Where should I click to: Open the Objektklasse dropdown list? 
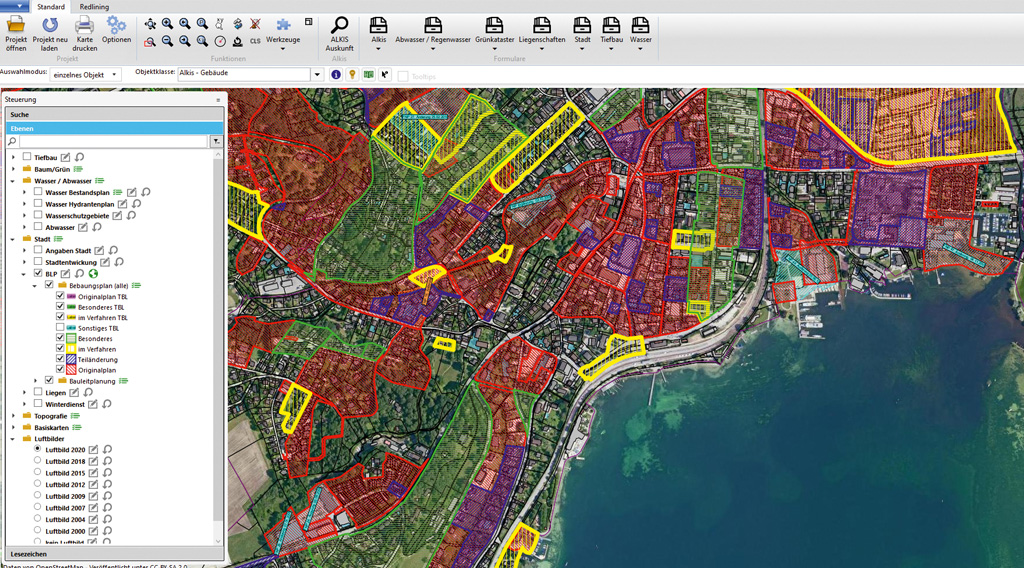318,75
